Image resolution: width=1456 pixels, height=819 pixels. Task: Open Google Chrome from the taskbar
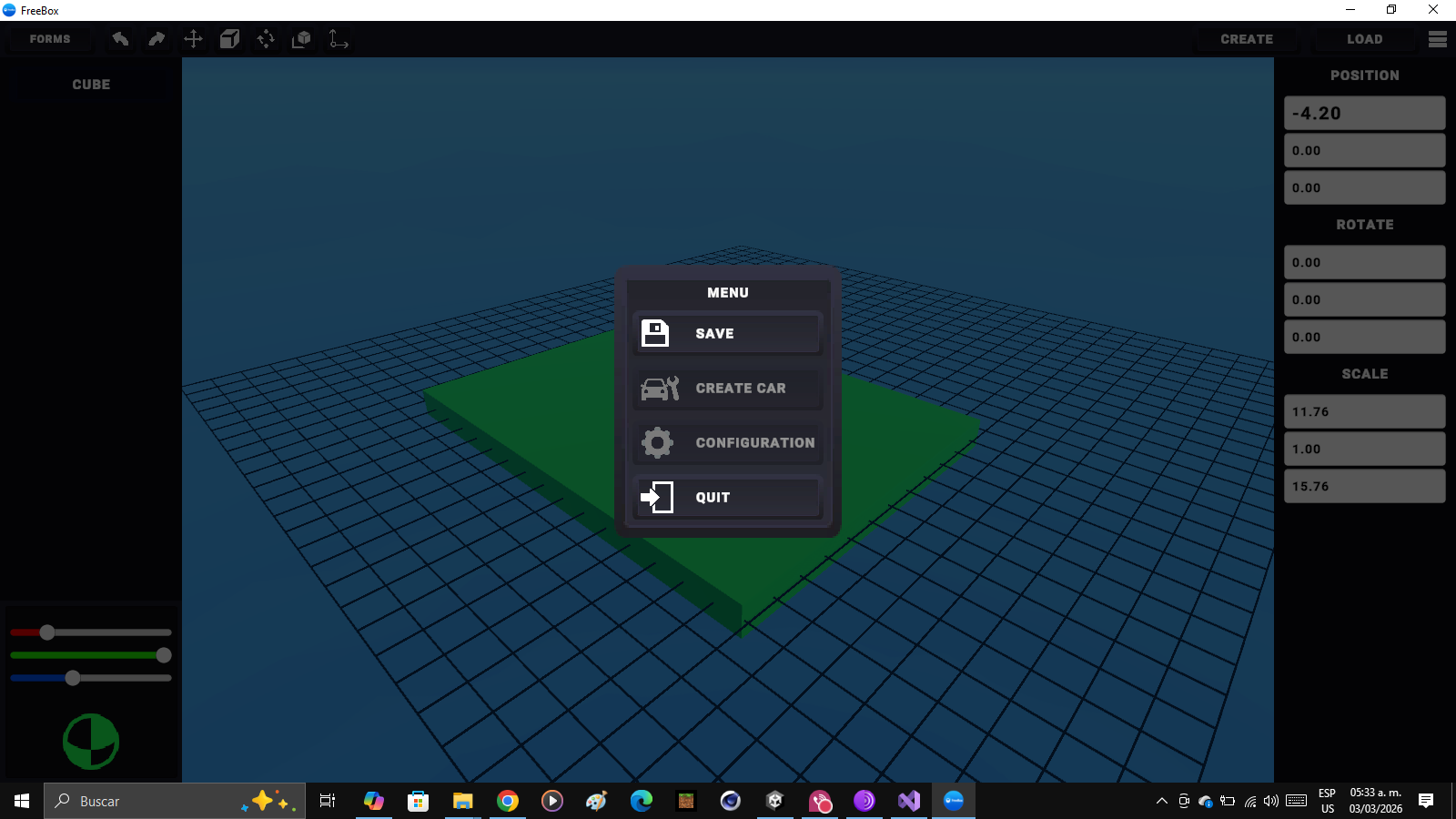click(x=508, y=801)
